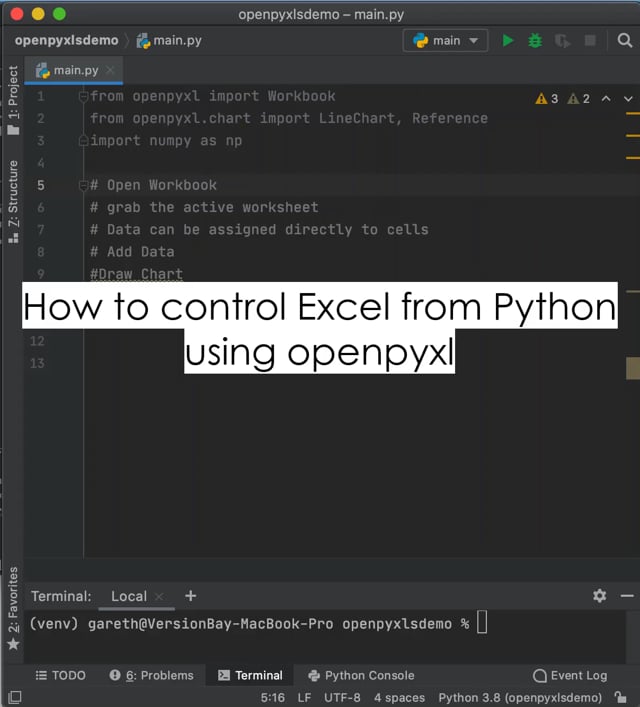Go to next highlighted error arrow
This screenshot has height=707, width=640.
(x=628, y=99)
